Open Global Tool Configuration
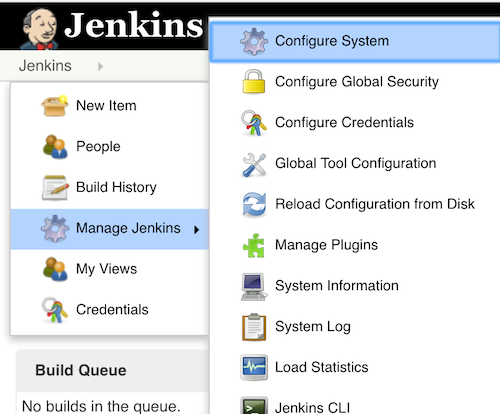 coord(356,164)
